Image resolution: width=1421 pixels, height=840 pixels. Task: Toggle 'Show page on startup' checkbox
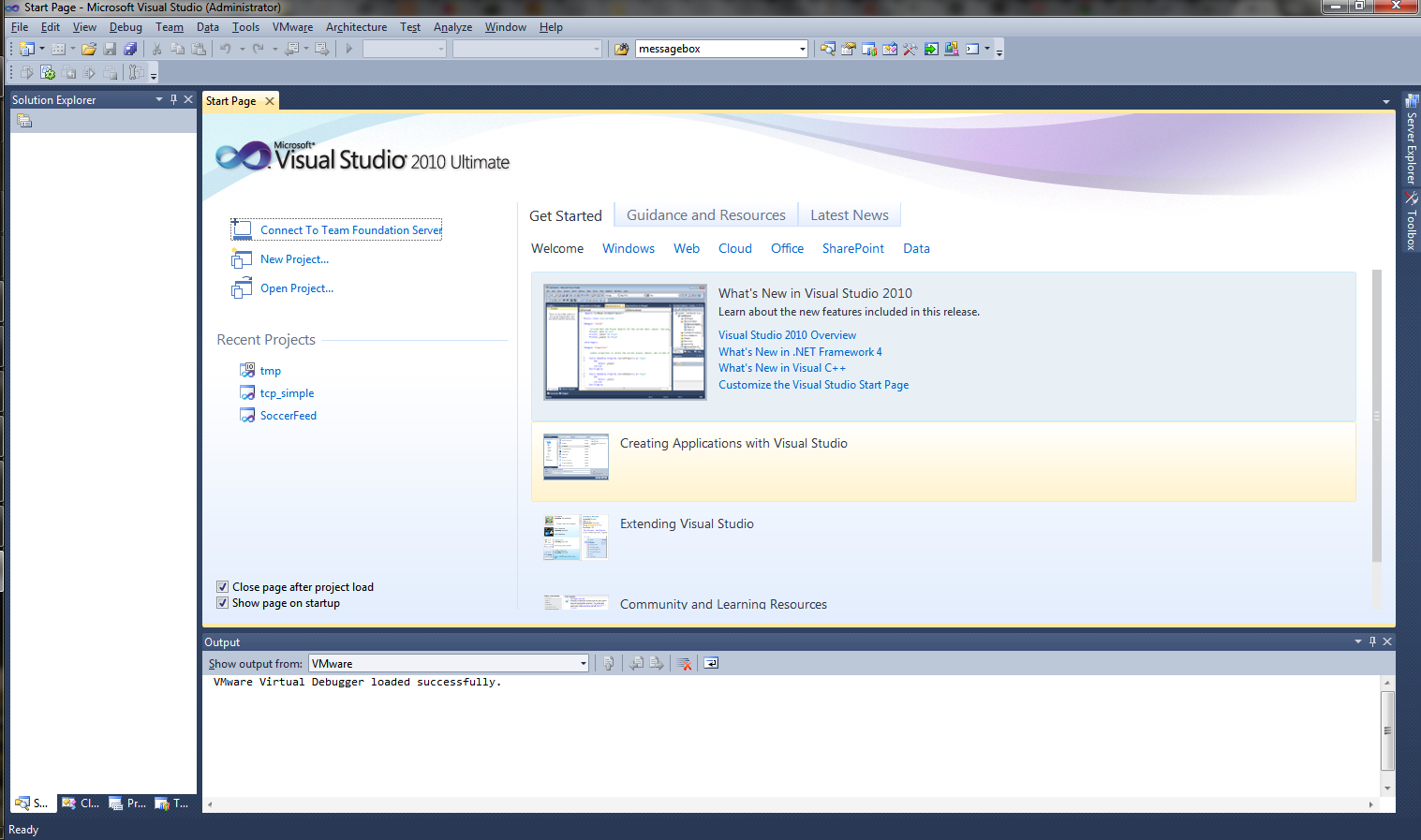(223, 603)
